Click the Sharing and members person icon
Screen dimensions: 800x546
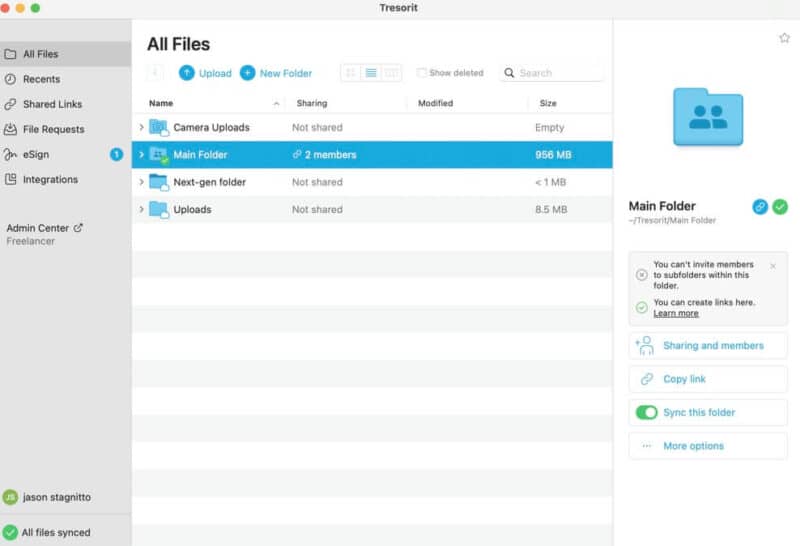(645, 345)
